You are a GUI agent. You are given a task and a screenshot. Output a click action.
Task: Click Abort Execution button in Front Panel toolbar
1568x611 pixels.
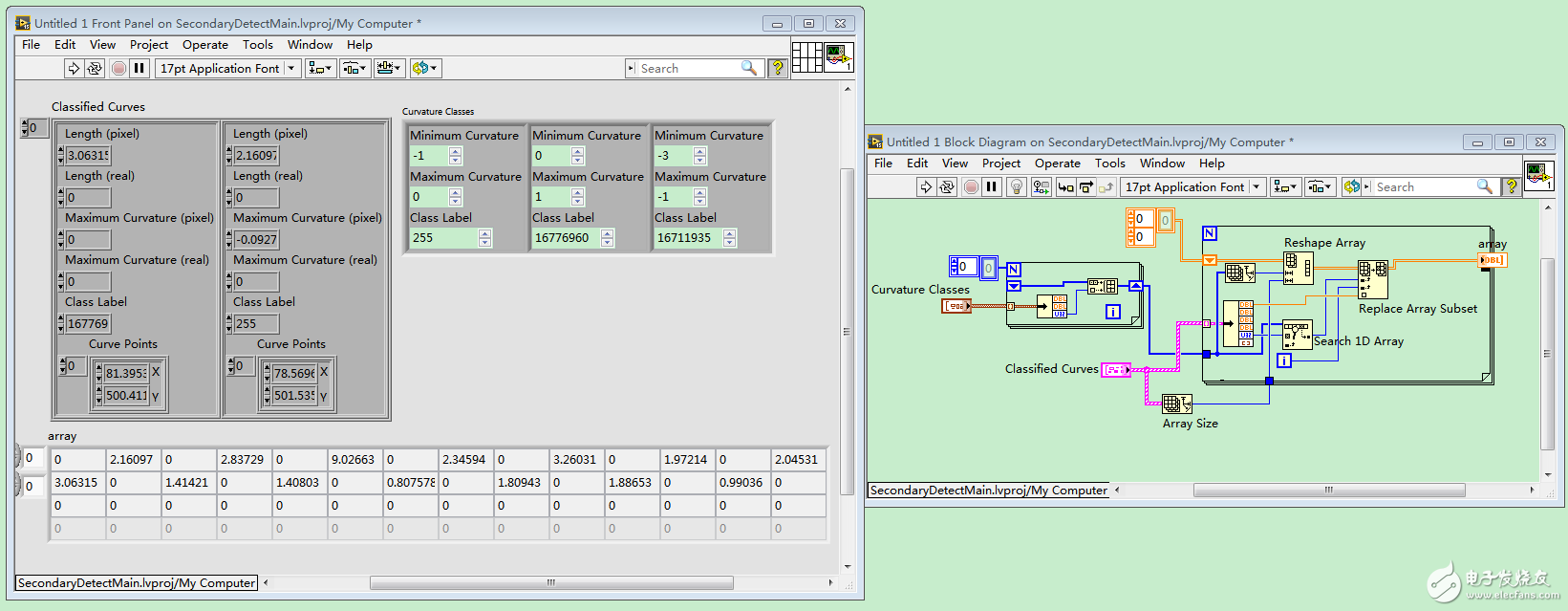click(118, 68)
